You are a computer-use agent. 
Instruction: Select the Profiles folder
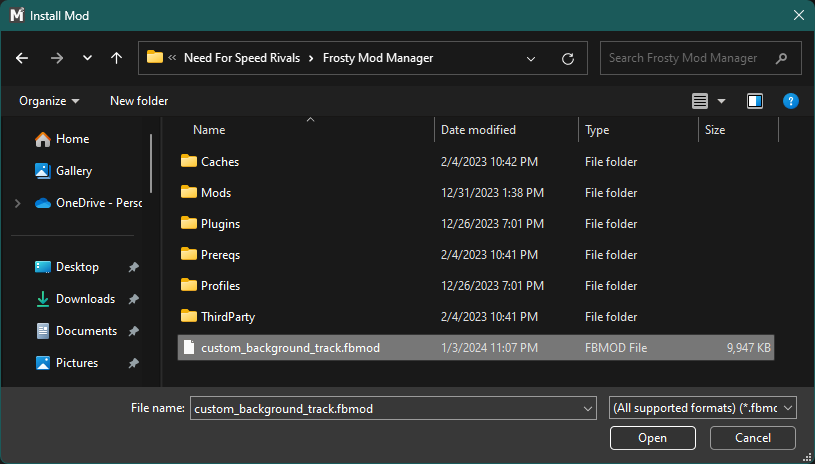coord(476,286)
